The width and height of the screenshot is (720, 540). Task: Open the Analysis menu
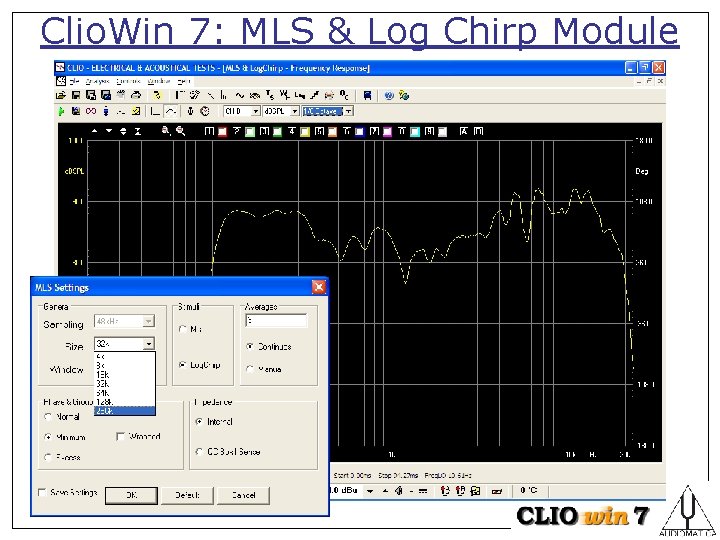point(97,81)
